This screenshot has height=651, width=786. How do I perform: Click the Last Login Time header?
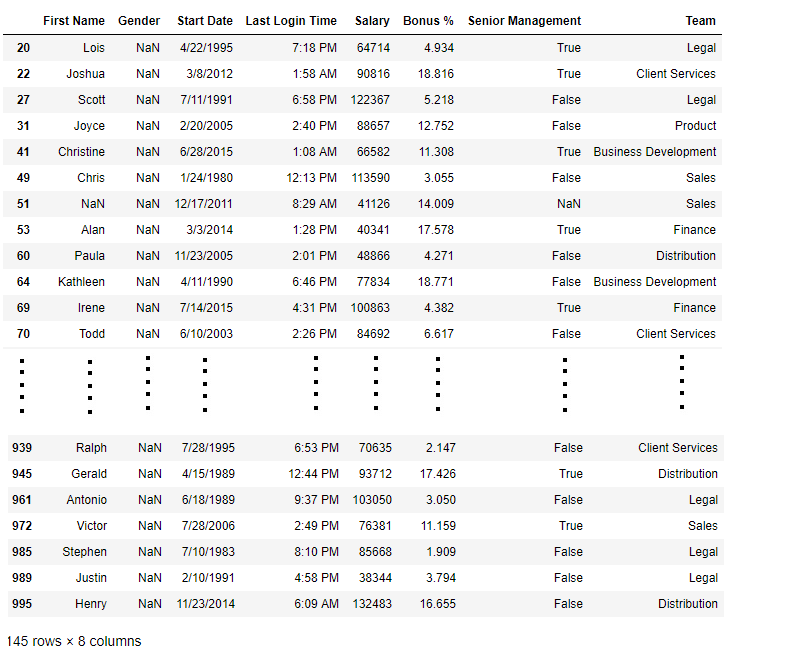click(291, 21)
